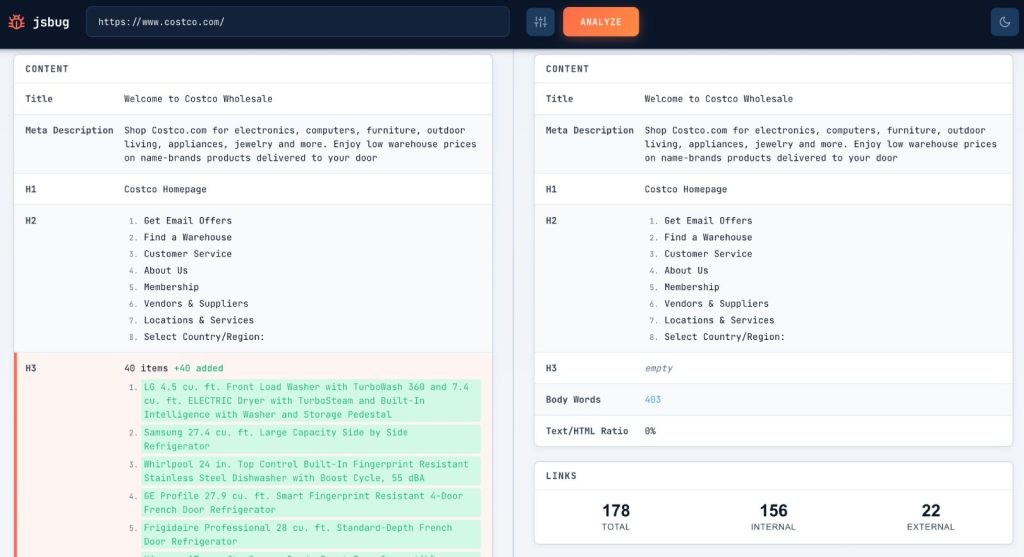
Task: Select right panel Title 'Welcome to Costco Wholesale'
Action: 718,99
